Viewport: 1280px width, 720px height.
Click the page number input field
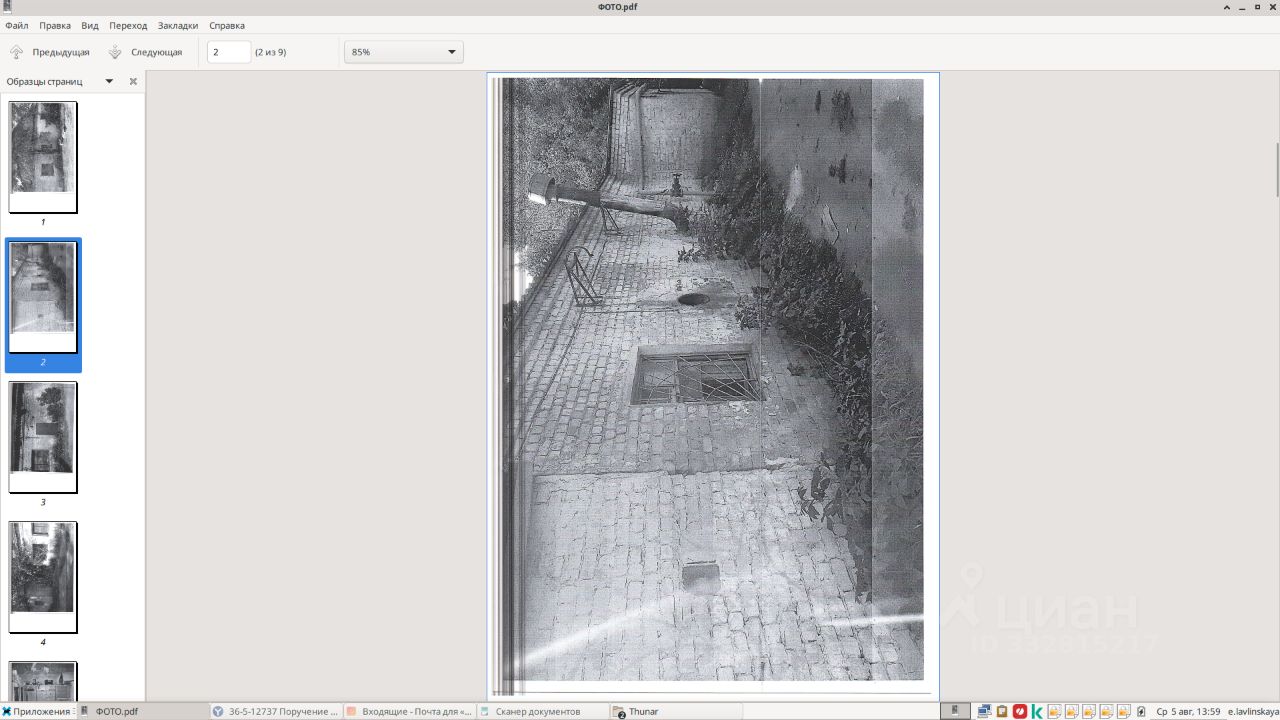[229, 52]
